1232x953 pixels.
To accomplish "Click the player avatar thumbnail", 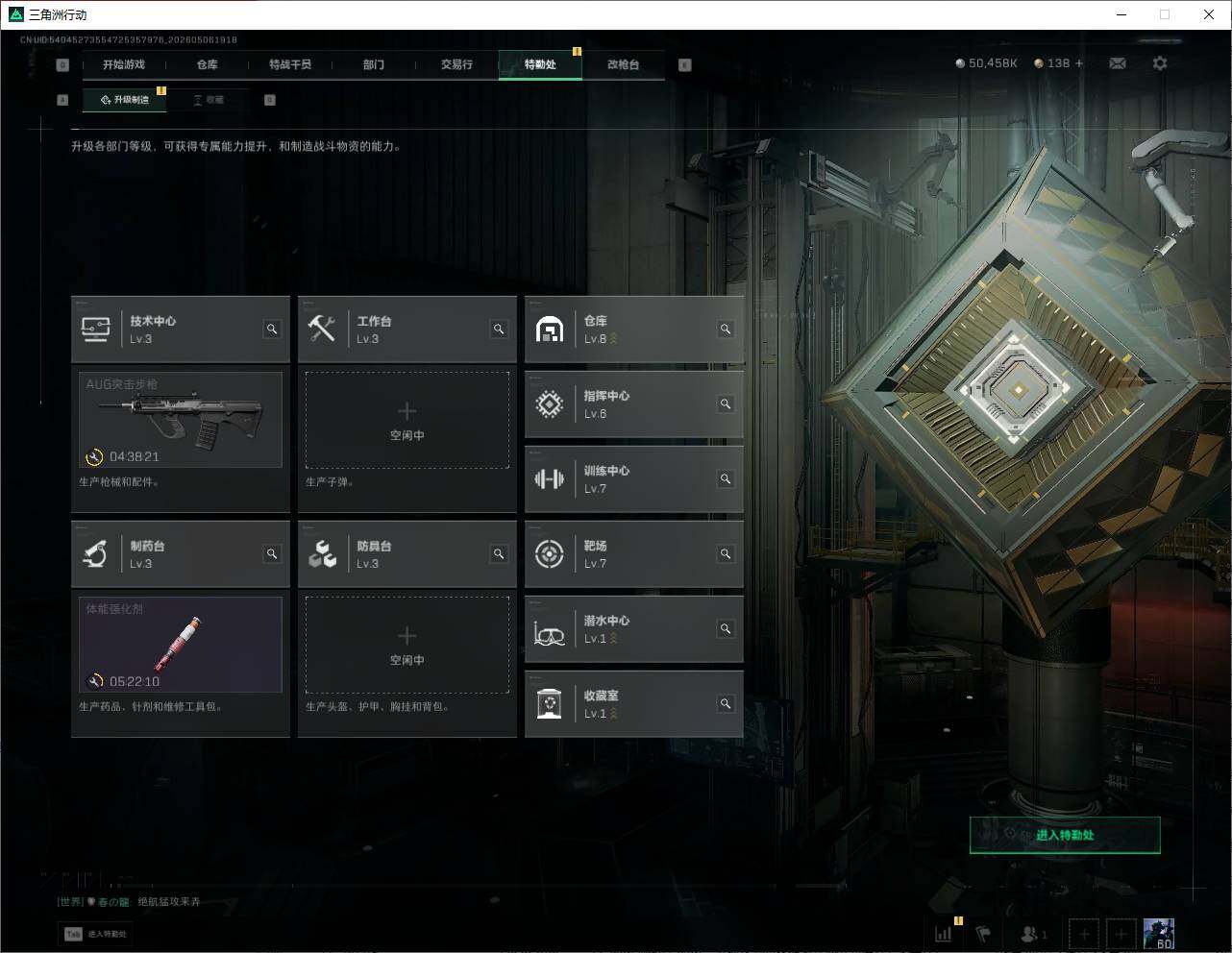I will 1159,934.
